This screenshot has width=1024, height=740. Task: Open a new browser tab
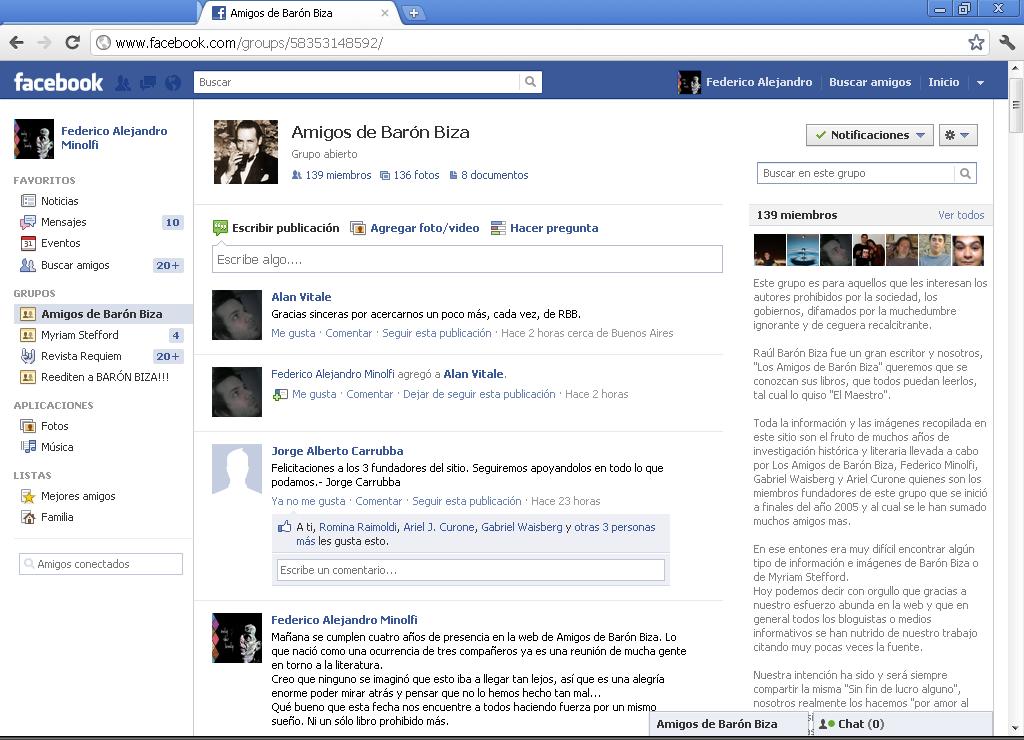coord(413,12)
